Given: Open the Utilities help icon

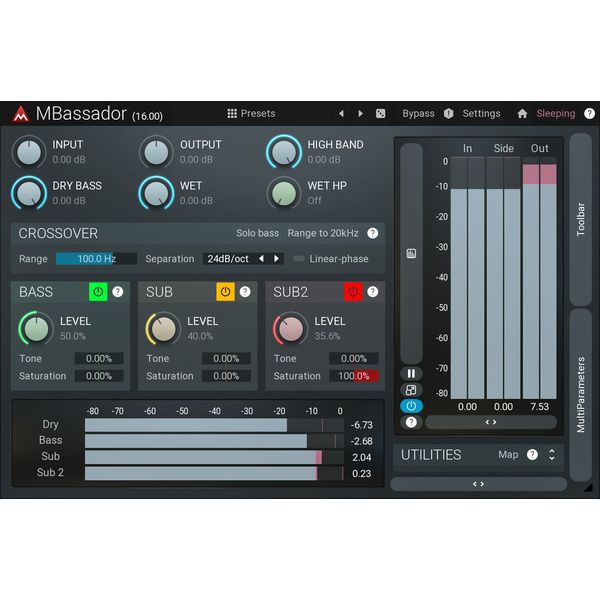Looking at the screenshot, I should tap(532, 455).
